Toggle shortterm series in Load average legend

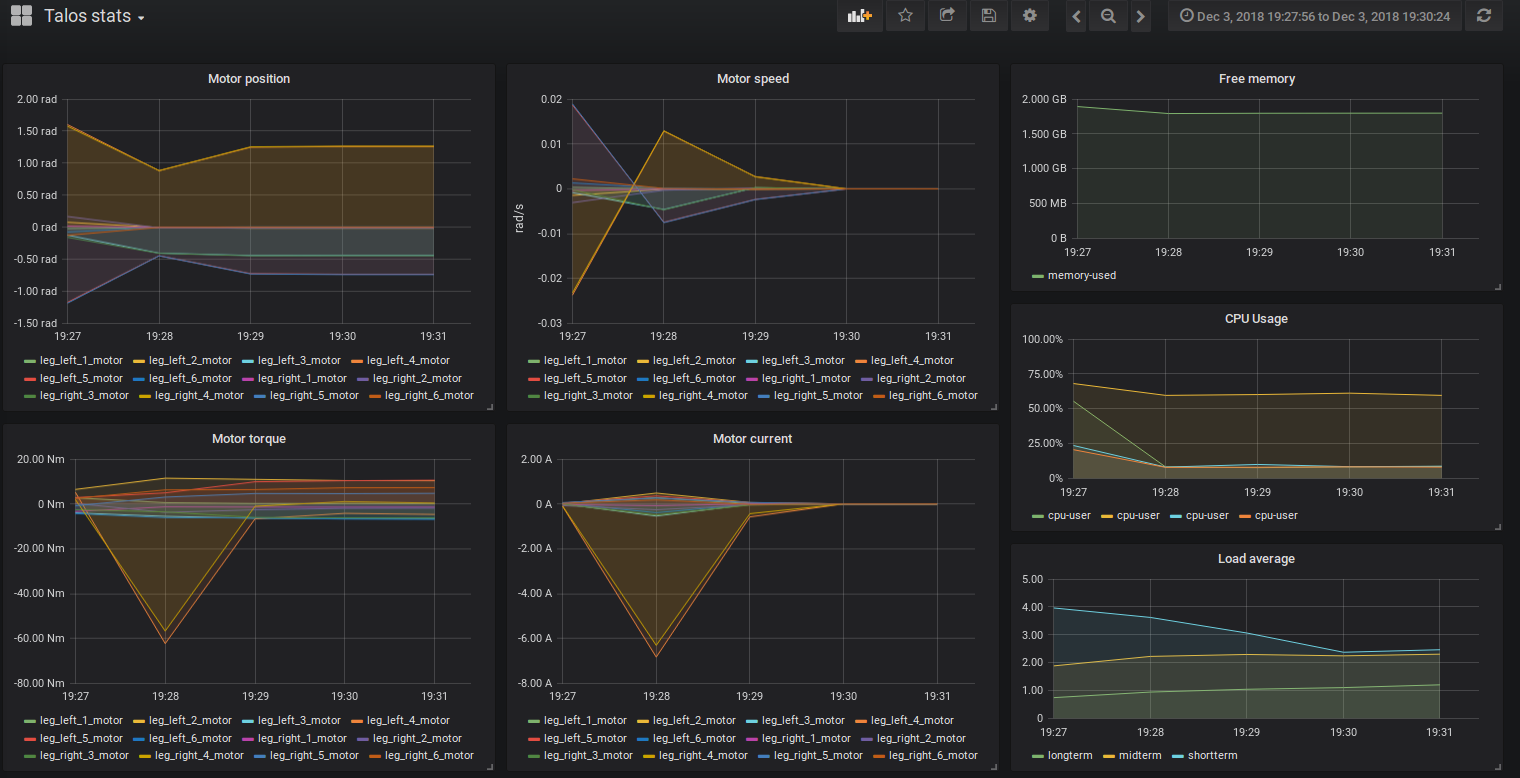click(1212, 755)
